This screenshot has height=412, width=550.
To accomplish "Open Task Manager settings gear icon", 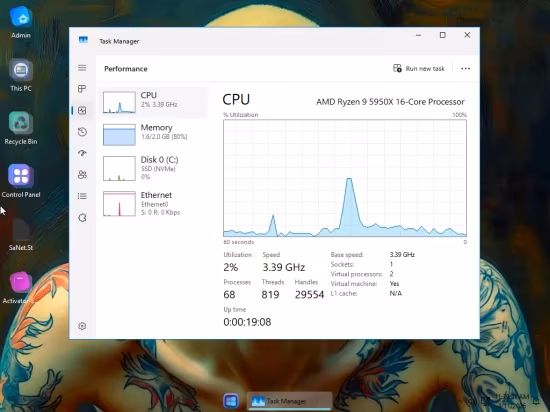I will click(x=82, y=326).
